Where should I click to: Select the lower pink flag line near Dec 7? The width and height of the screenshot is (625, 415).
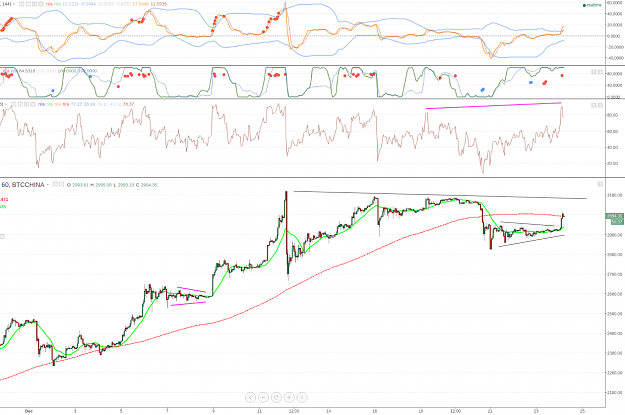[188, 304]
